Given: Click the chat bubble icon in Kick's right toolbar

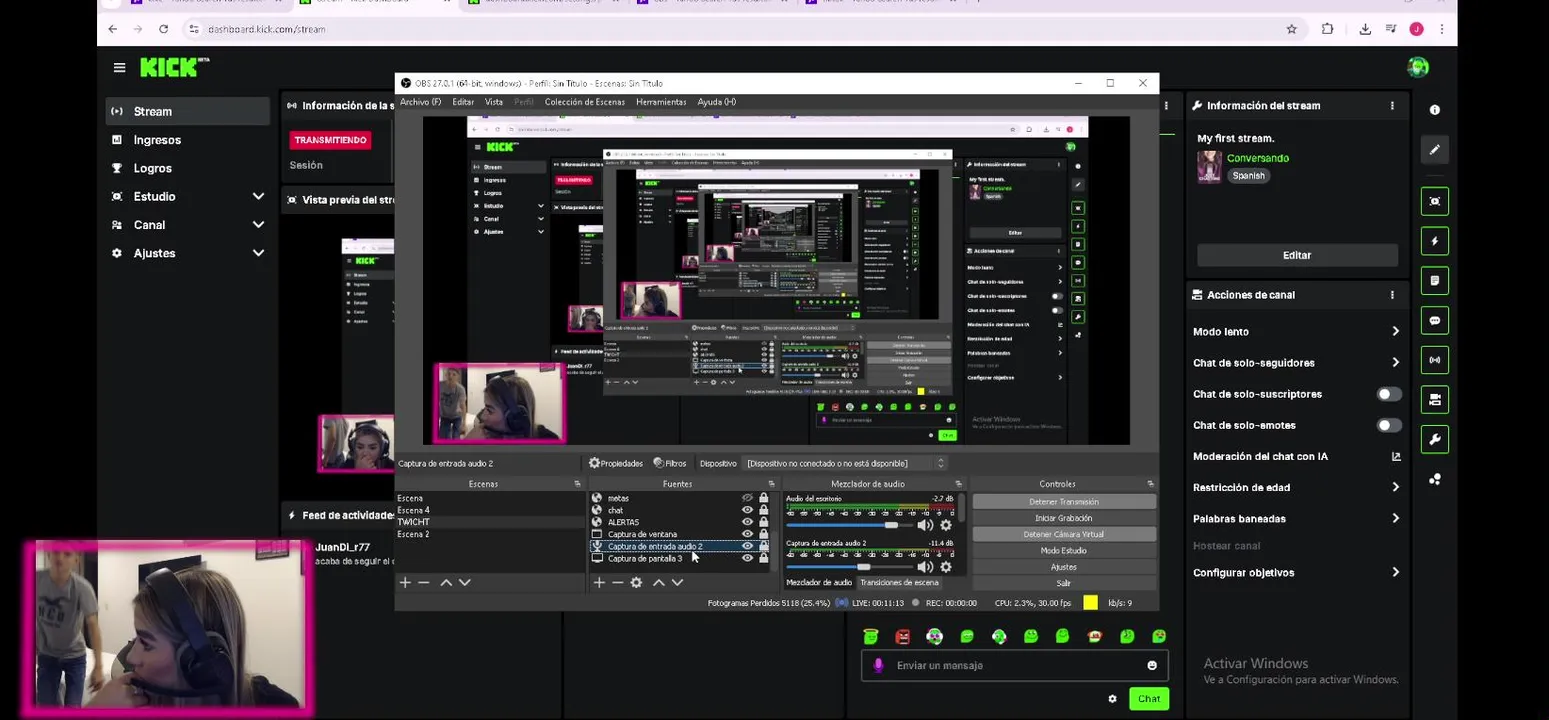Looking at the screenshot, I should pos(1435,321).
